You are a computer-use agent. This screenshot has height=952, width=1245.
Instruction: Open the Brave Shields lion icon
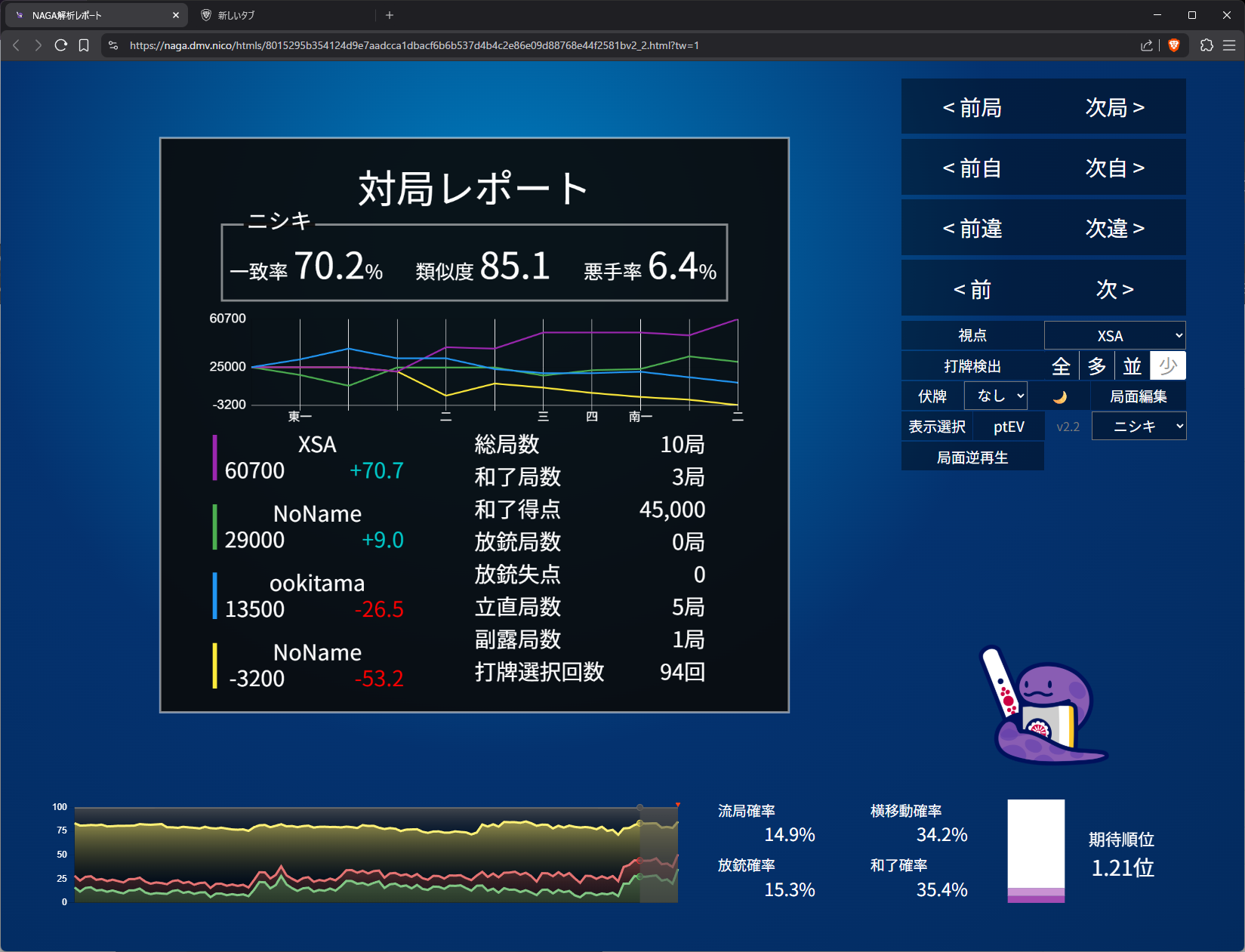pyautogui.click(x=1173, y=45)
